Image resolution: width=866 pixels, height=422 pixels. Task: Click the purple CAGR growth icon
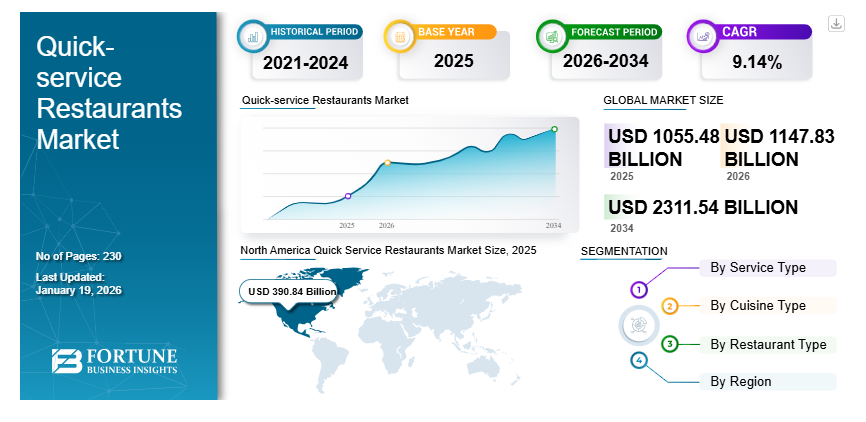pos(703,37)
